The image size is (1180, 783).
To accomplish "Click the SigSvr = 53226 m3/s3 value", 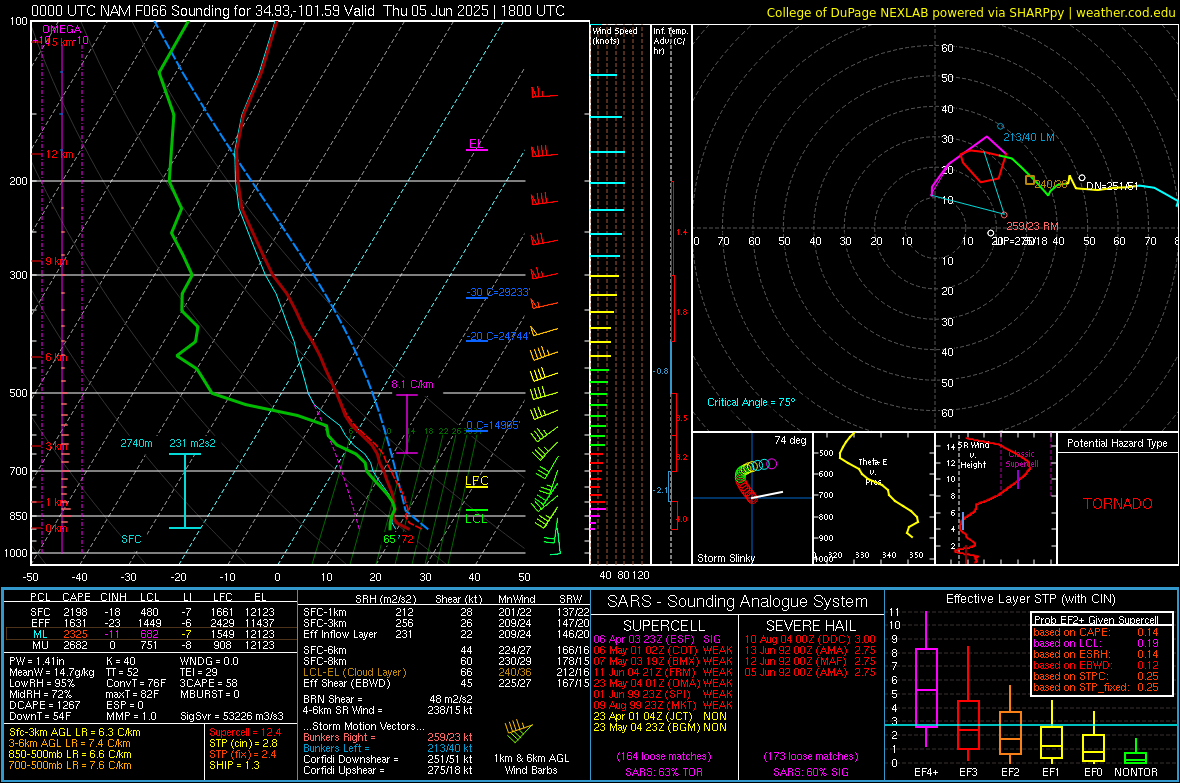I will click(232, 716).
